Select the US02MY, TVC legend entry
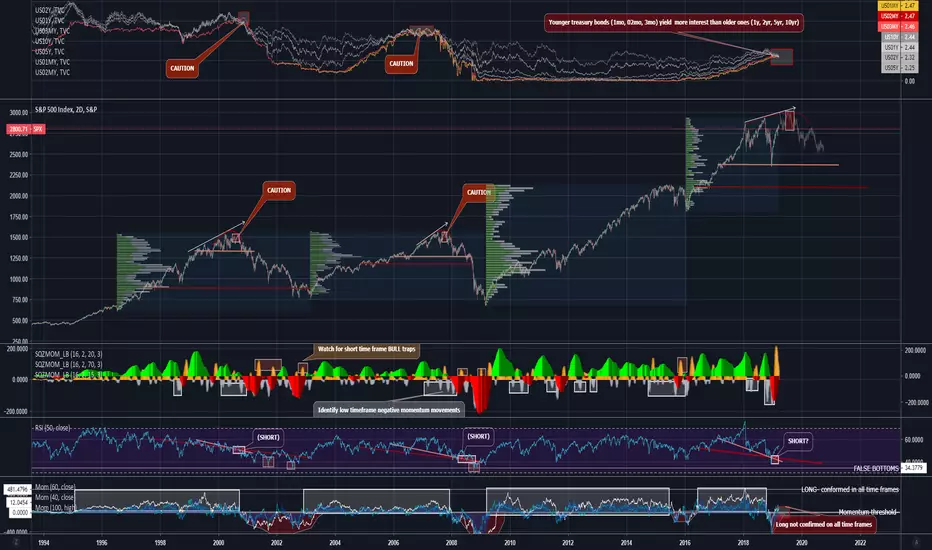 pos(52,72)
